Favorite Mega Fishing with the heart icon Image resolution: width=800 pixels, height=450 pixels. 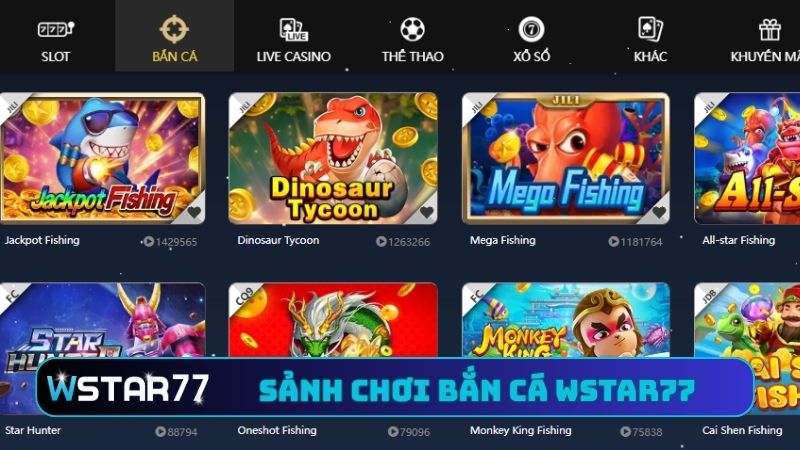click(659, 212)
